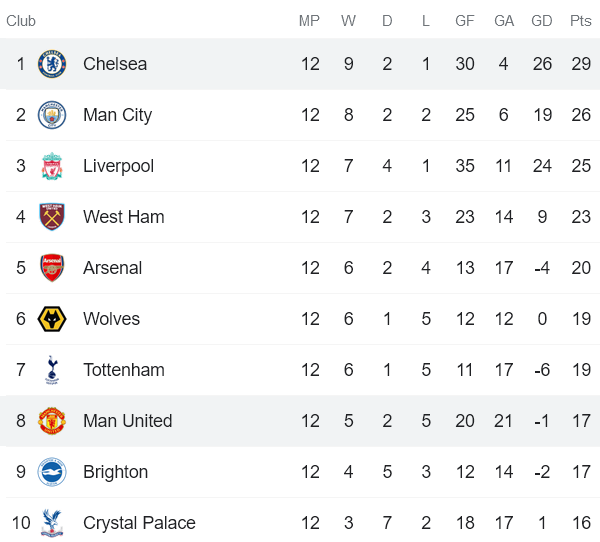The image size is (600, 542).
Task: Click the Man United club crest
Action: 52,421
